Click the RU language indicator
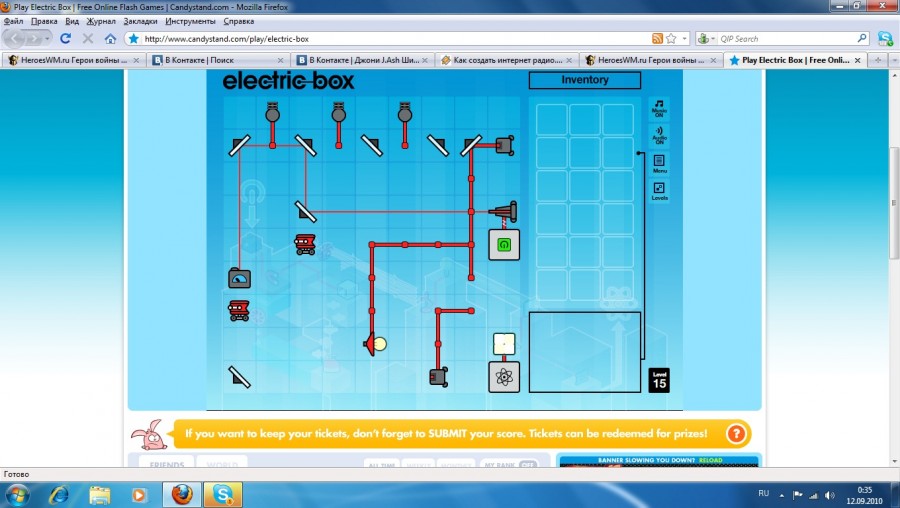 763,493
